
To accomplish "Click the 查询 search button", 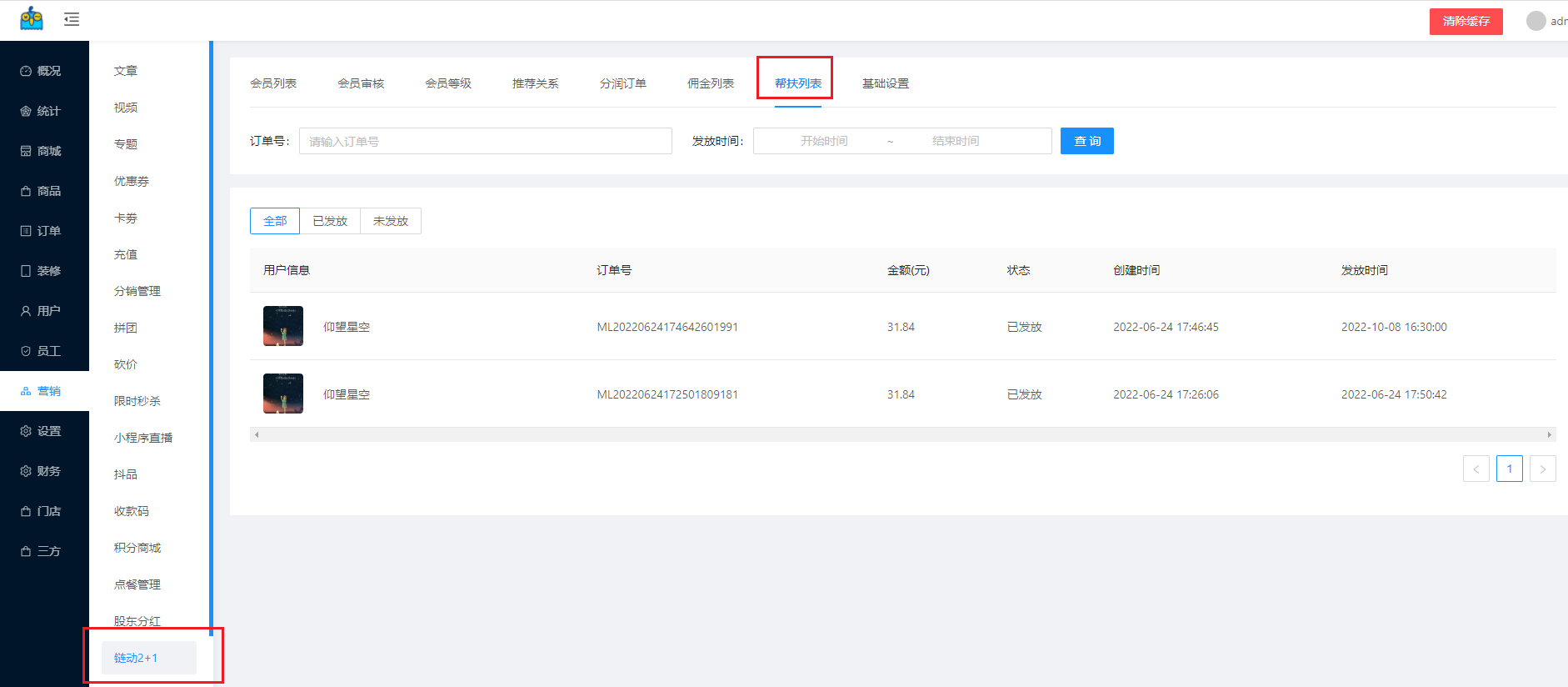I will coord(1086,141).
